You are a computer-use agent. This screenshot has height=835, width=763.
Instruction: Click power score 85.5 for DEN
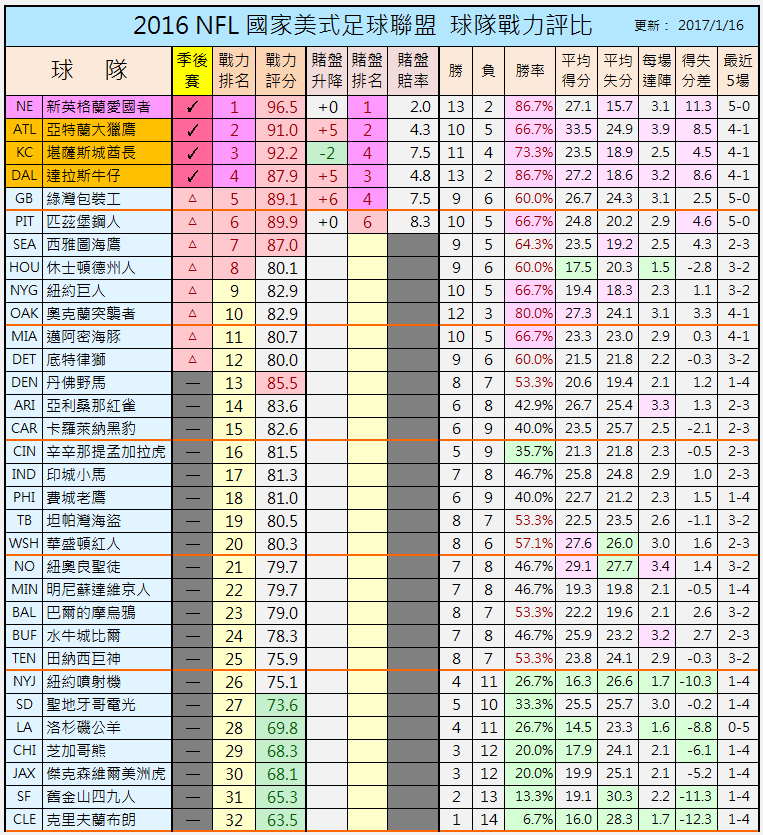(x=282, y=383)
